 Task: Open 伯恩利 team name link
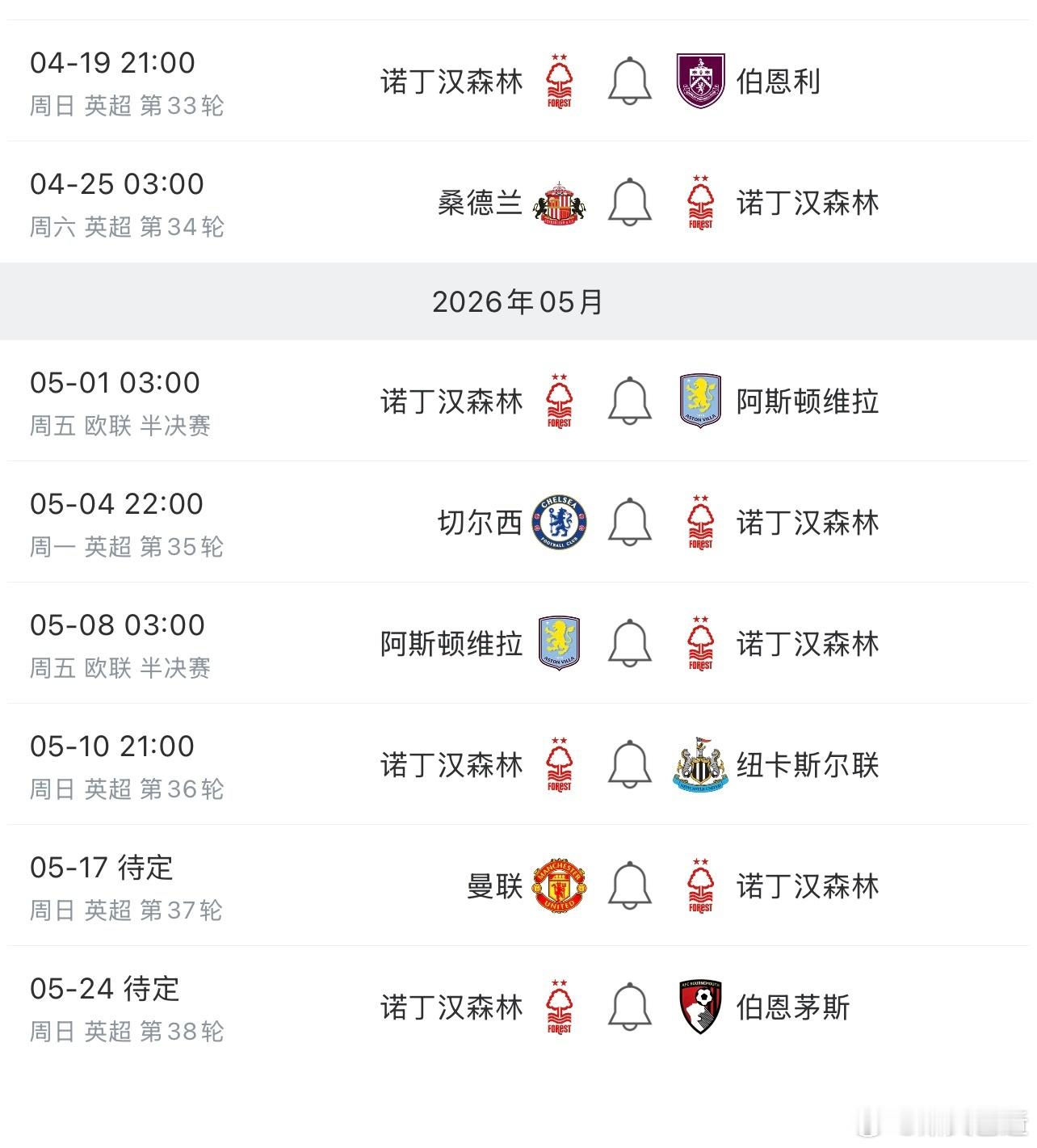(x=778, y=82)
